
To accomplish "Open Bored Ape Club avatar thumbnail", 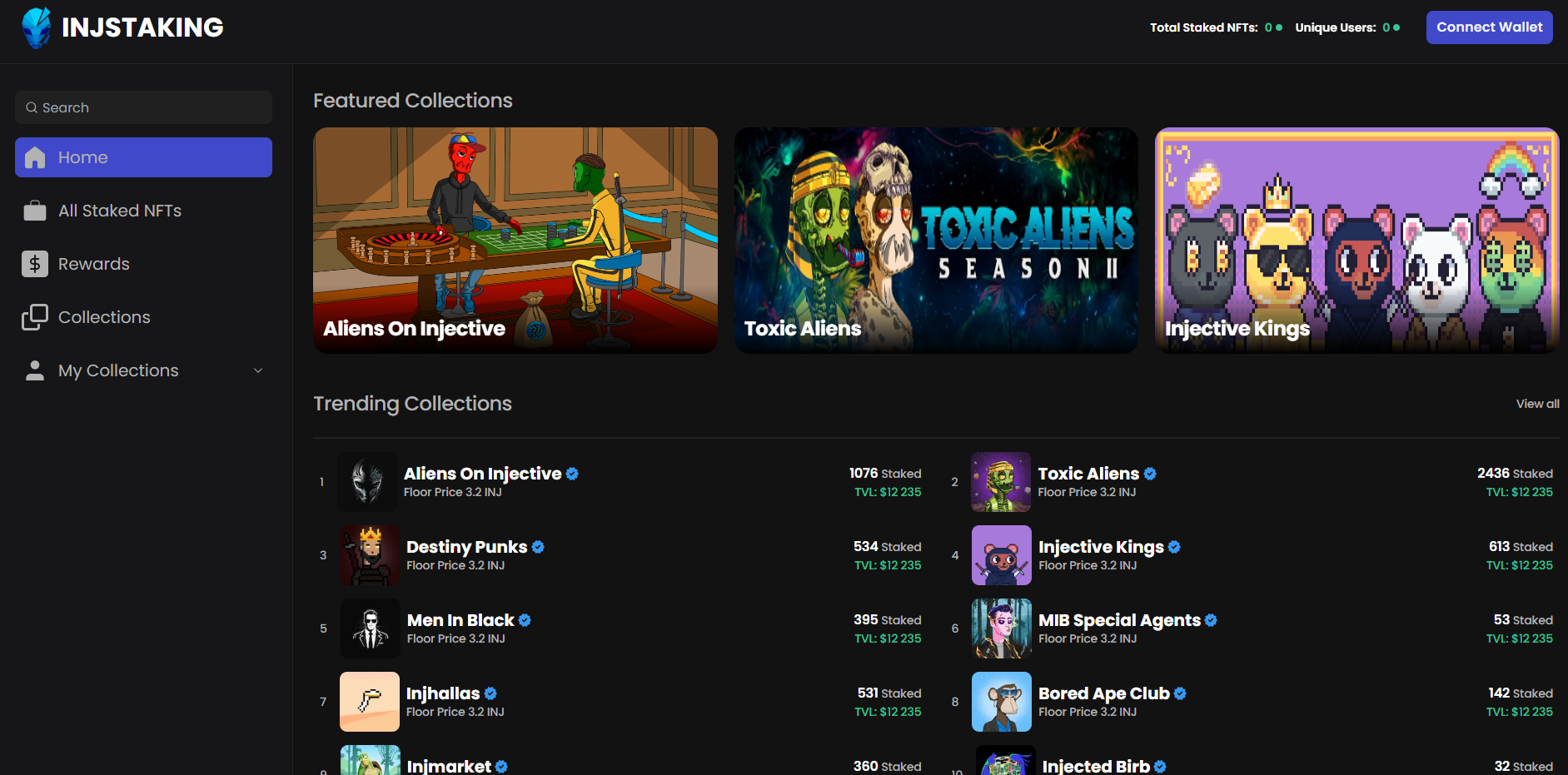I will point(1002,702).
